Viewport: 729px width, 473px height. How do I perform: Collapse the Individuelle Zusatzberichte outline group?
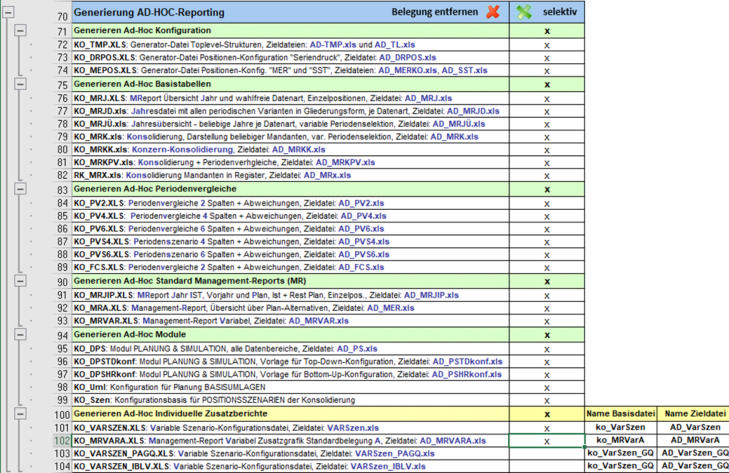click(x=19, y=413)
